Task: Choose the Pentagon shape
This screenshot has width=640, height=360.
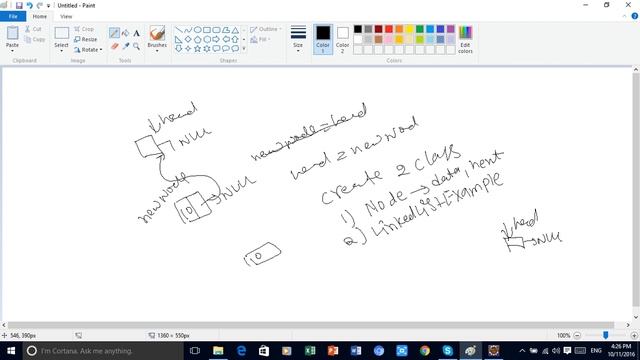Action: coord(198,40)
